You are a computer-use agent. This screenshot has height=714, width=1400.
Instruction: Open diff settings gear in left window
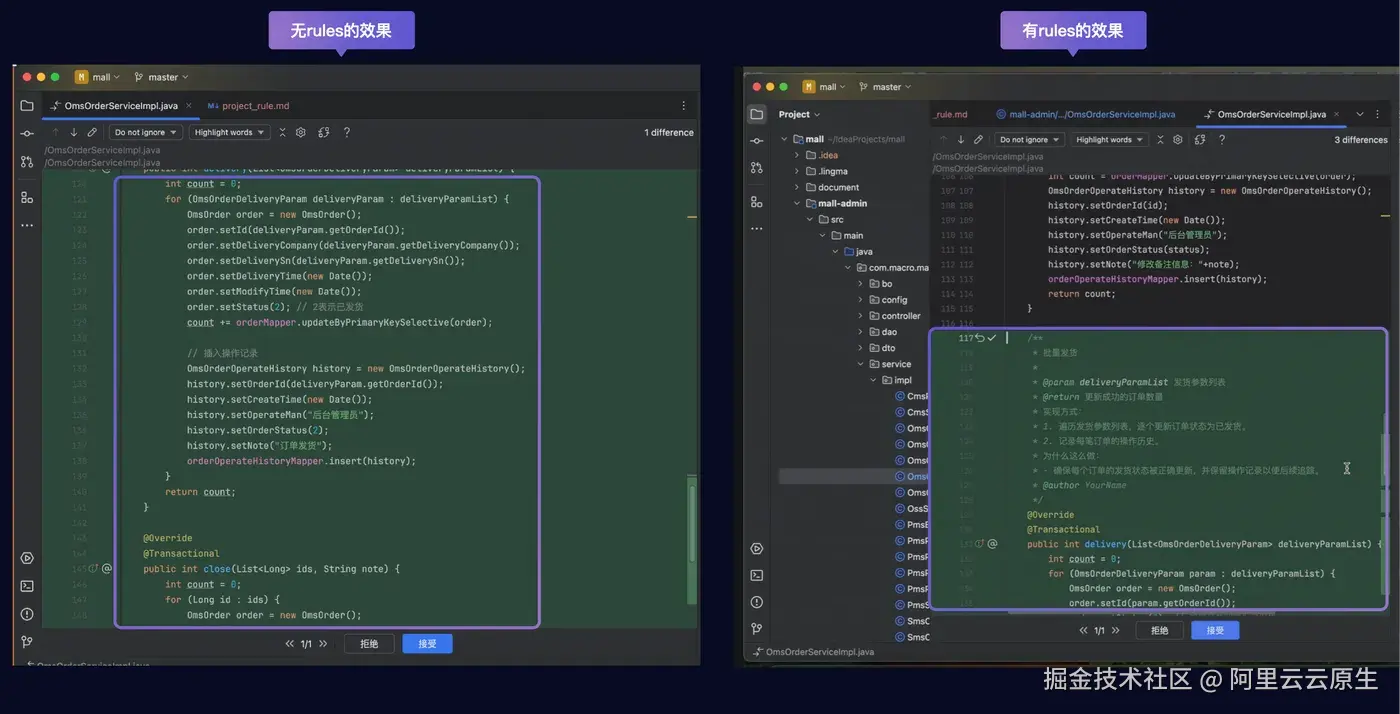point(301,132)
